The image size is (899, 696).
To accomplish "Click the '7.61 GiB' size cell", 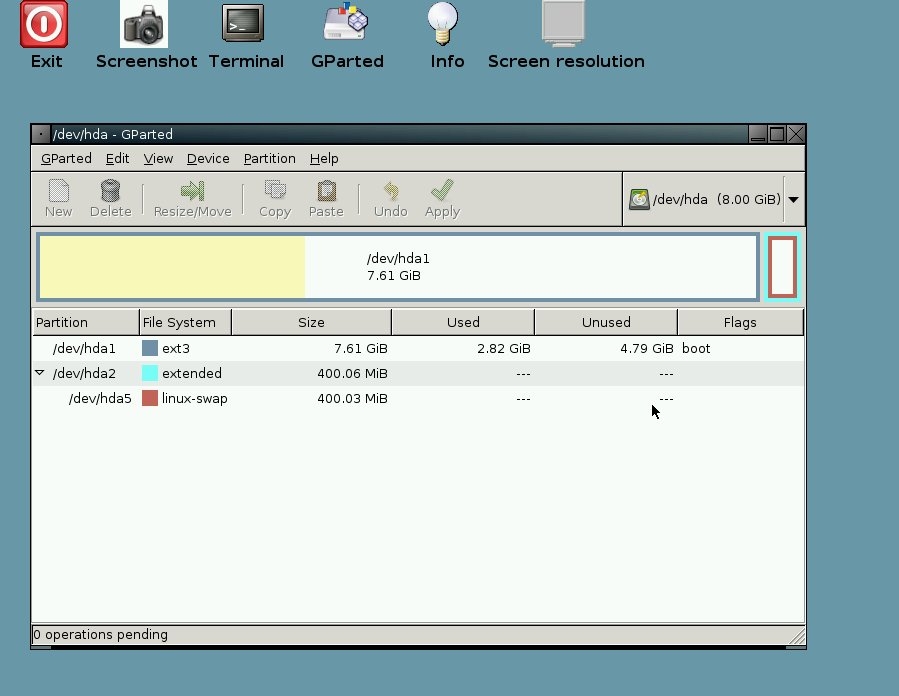I will [361, 349].
